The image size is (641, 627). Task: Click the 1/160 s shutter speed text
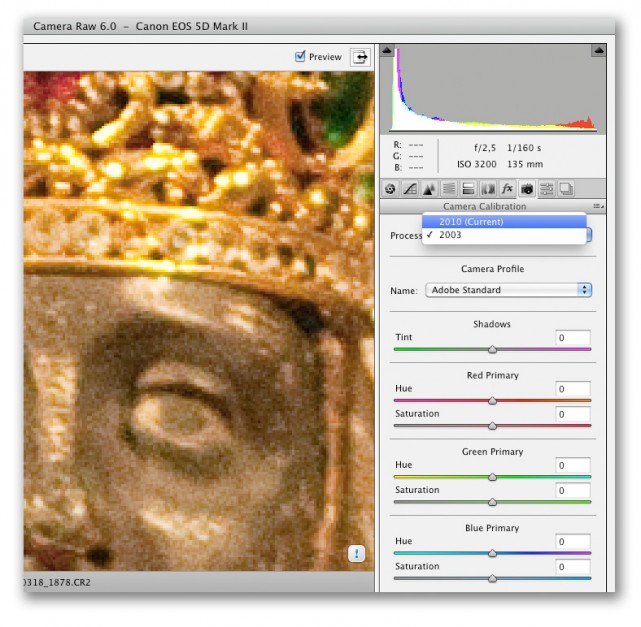pos(524,148)
